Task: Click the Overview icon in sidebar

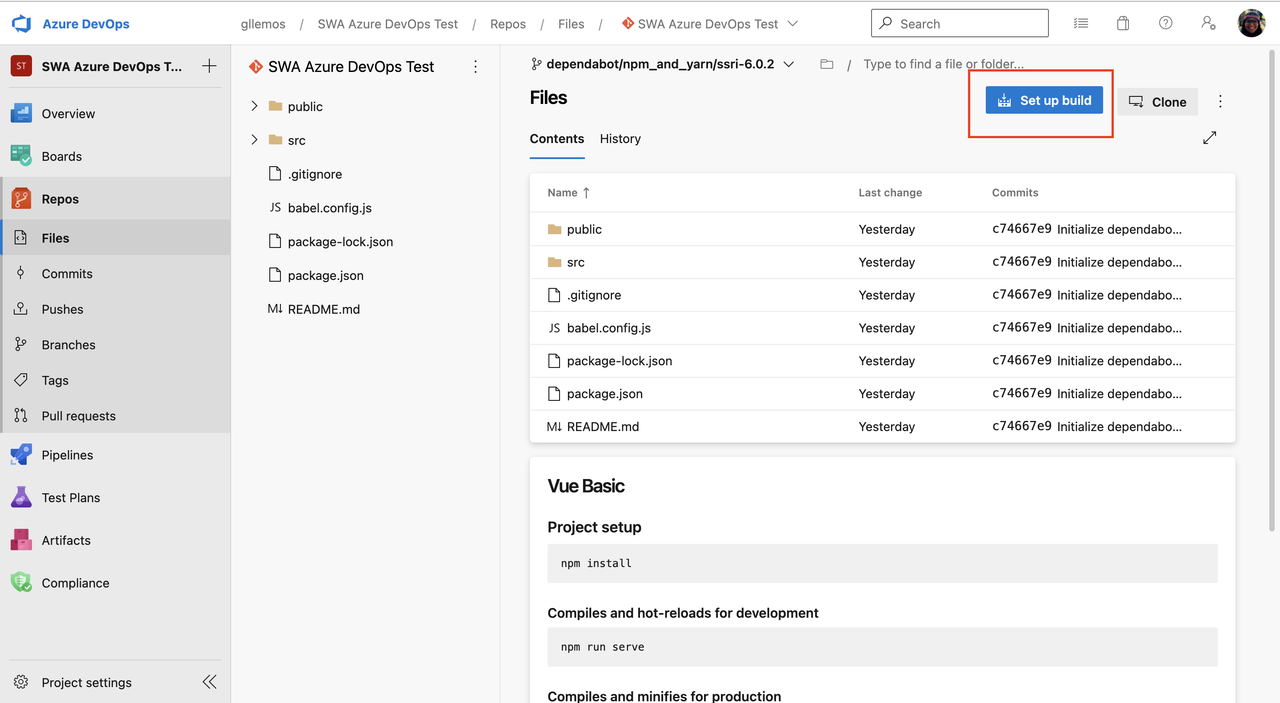Action: [21, 113]
